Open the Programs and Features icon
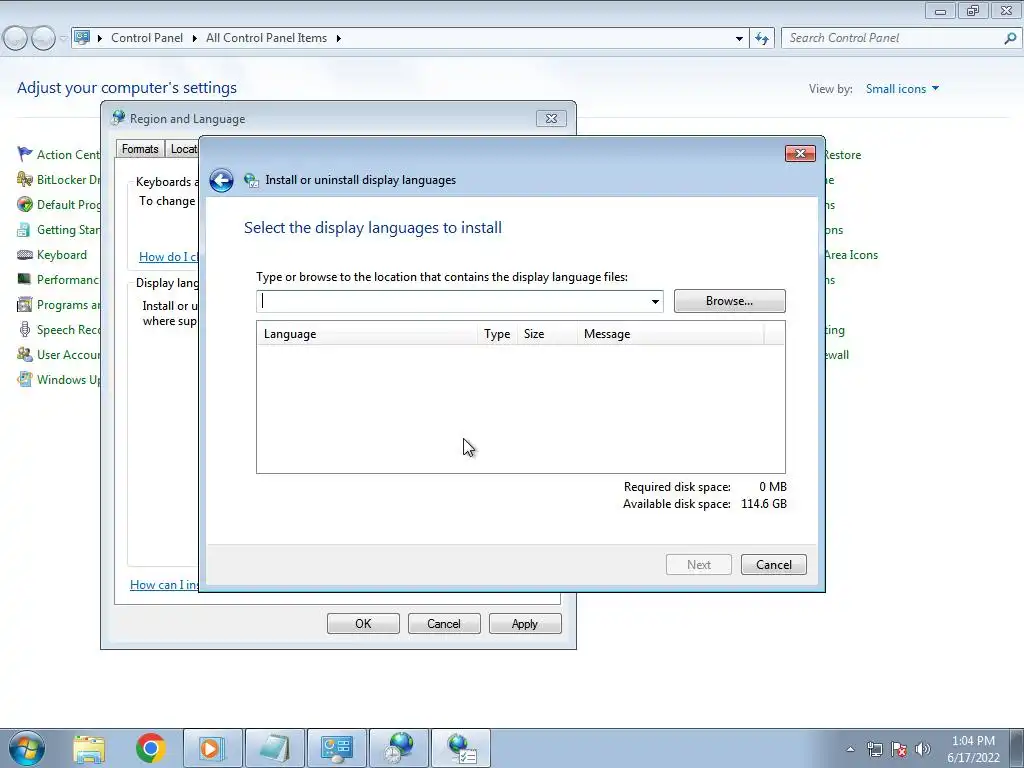1024x768 pixels. (25, 304)
